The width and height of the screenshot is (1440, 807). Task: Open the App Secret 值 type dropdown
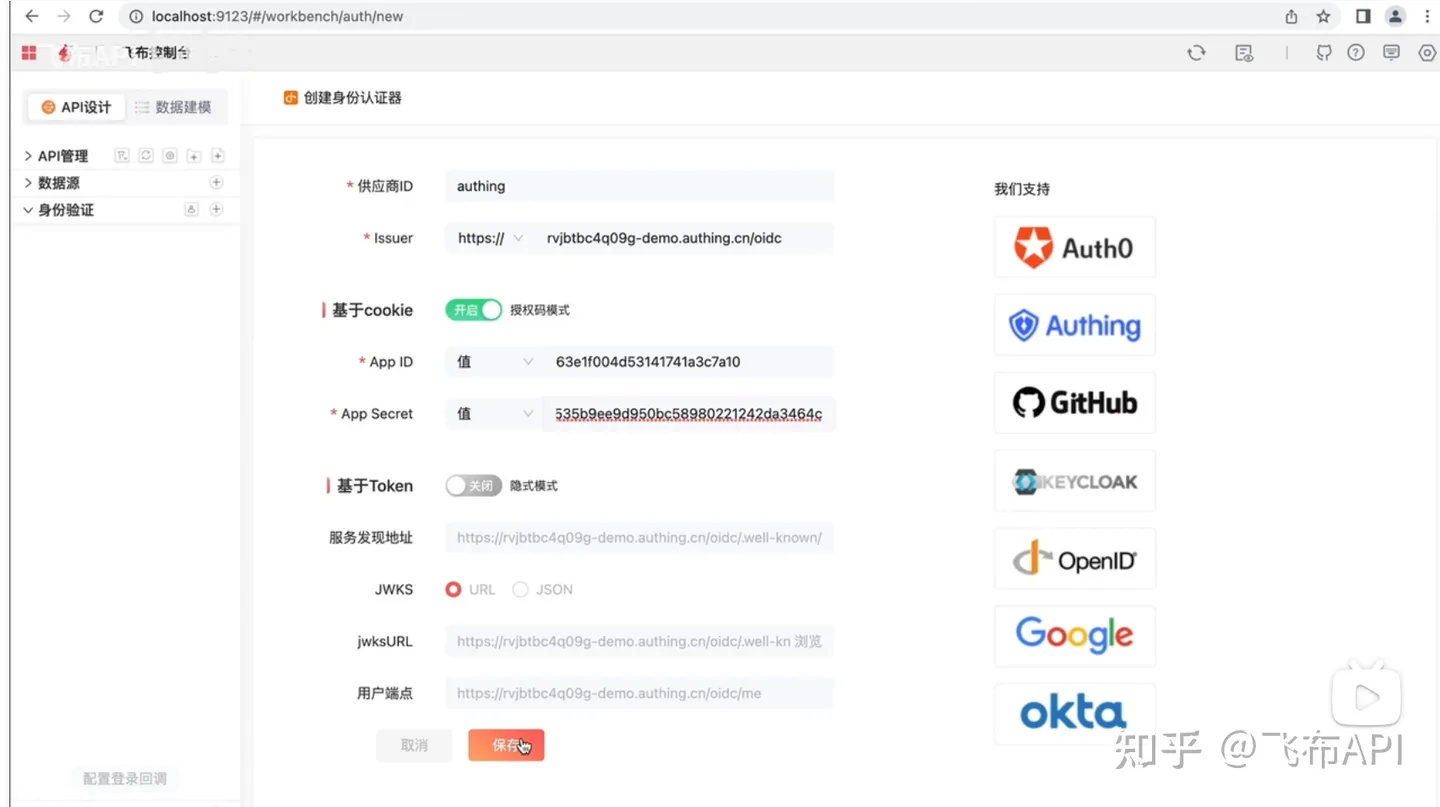tap(494, 414)
